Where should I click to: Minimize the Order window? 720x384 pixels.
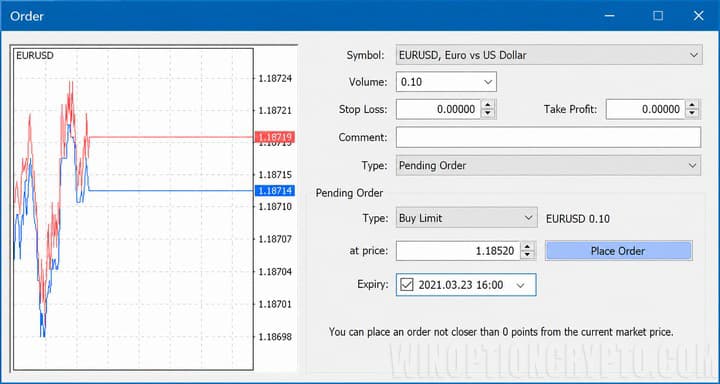[609, 16]
